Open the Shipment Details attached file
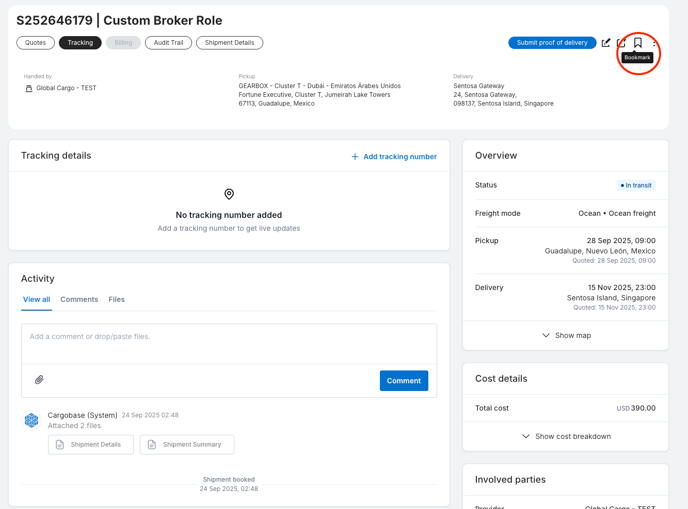 [x=91, y=444]
